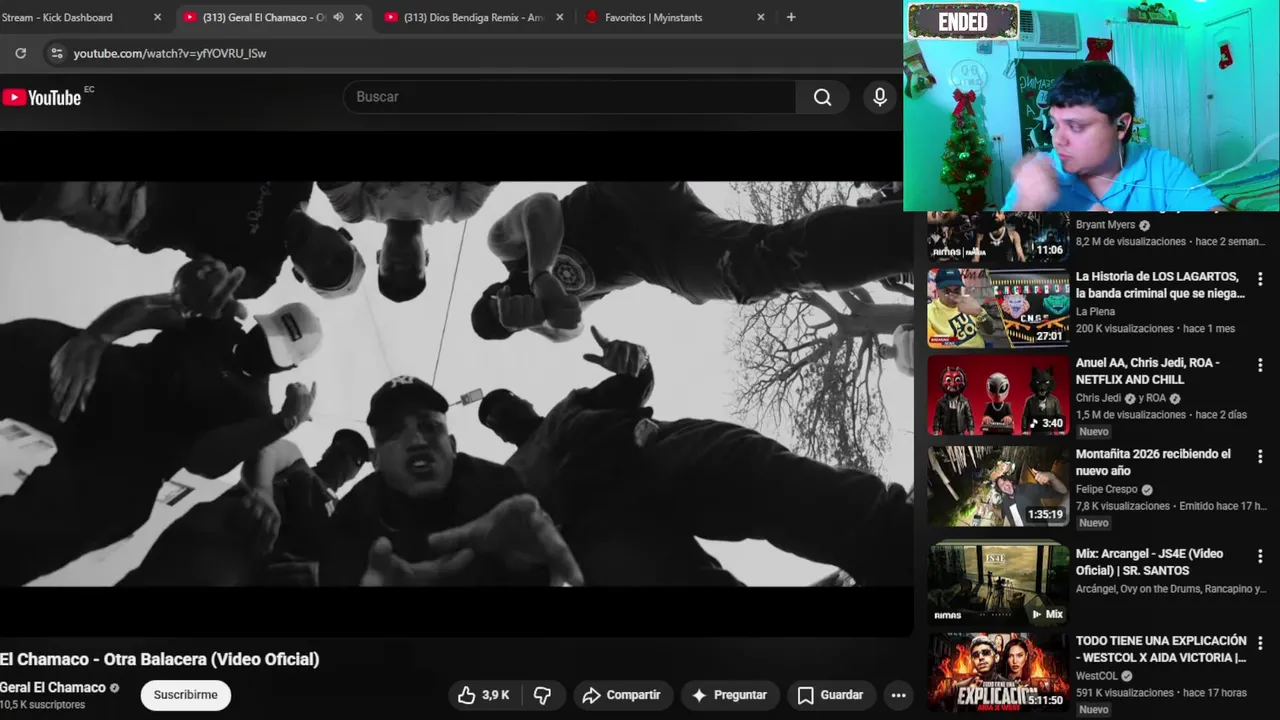The width and height of the screenshot is (1280, 720).
Task: Close the Geral El Chamaco tab
Action: click(x=359, y=17)
